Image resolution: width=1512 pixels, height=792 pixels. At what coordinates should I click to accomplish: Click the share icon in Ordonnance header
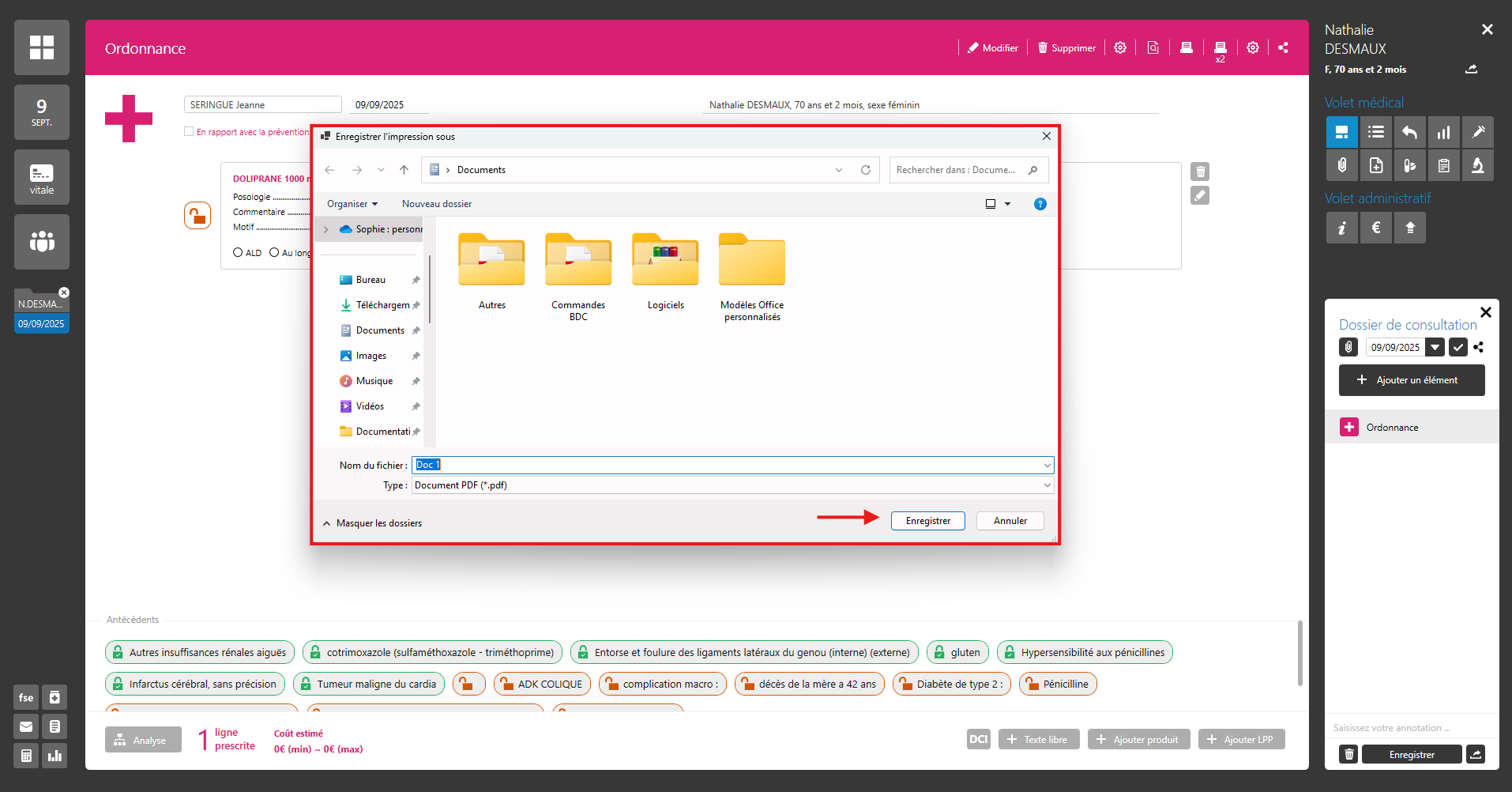[1283, 47]
